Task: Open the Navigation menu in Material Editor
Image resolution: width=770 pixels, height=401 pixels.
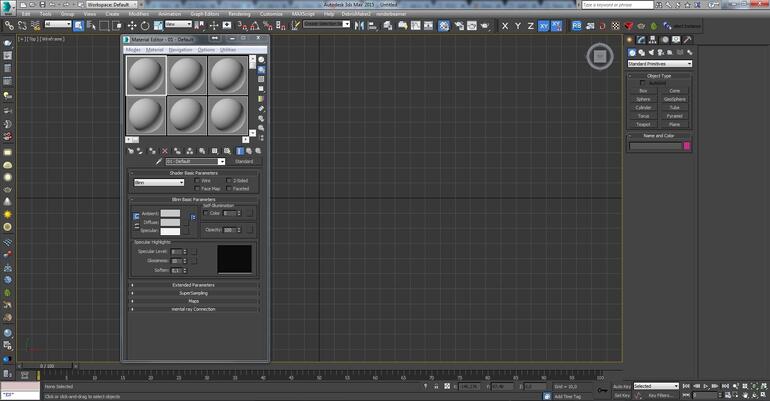Action: point(180,50)
